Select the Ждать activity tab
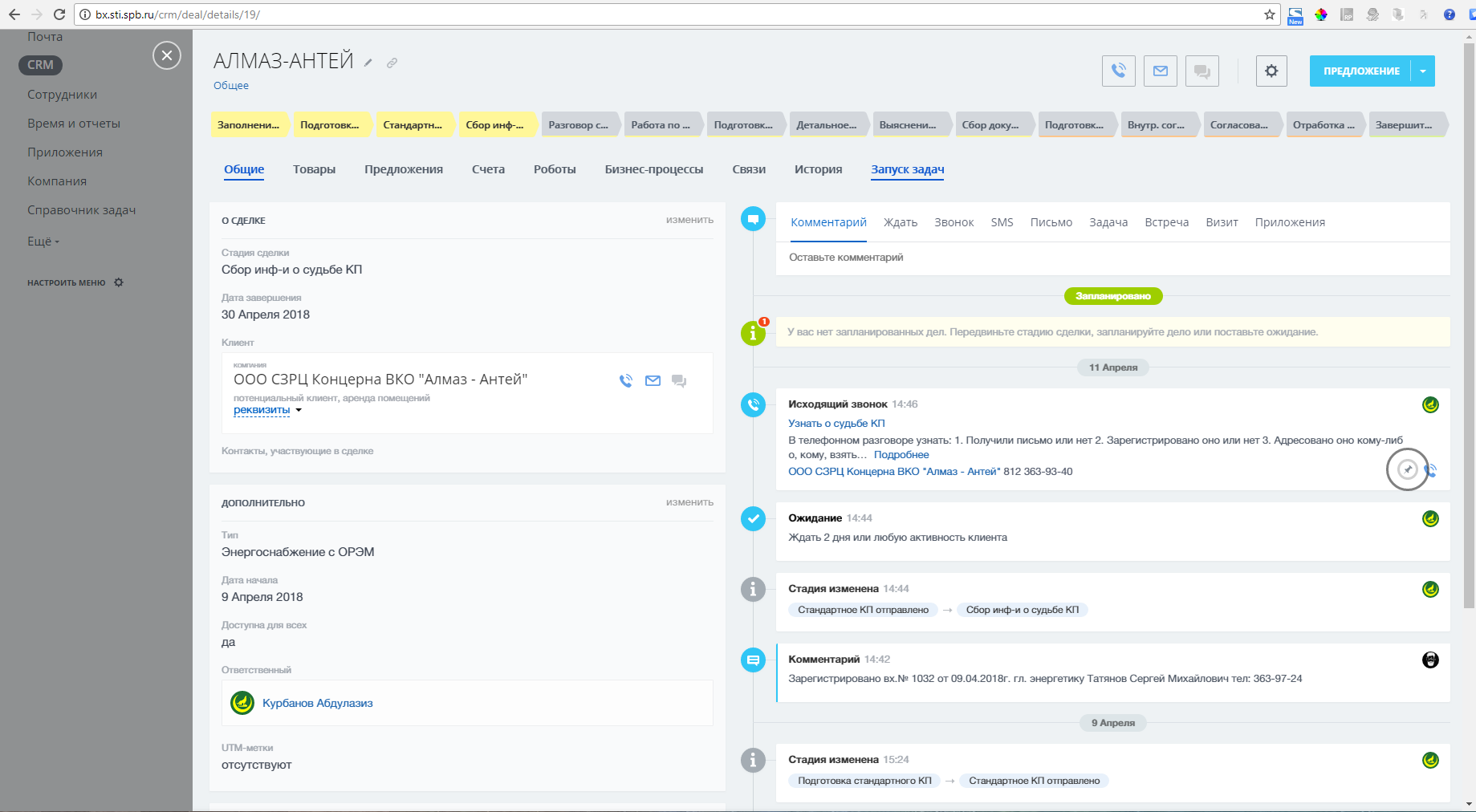1476x812 pixels. [901, 222]
